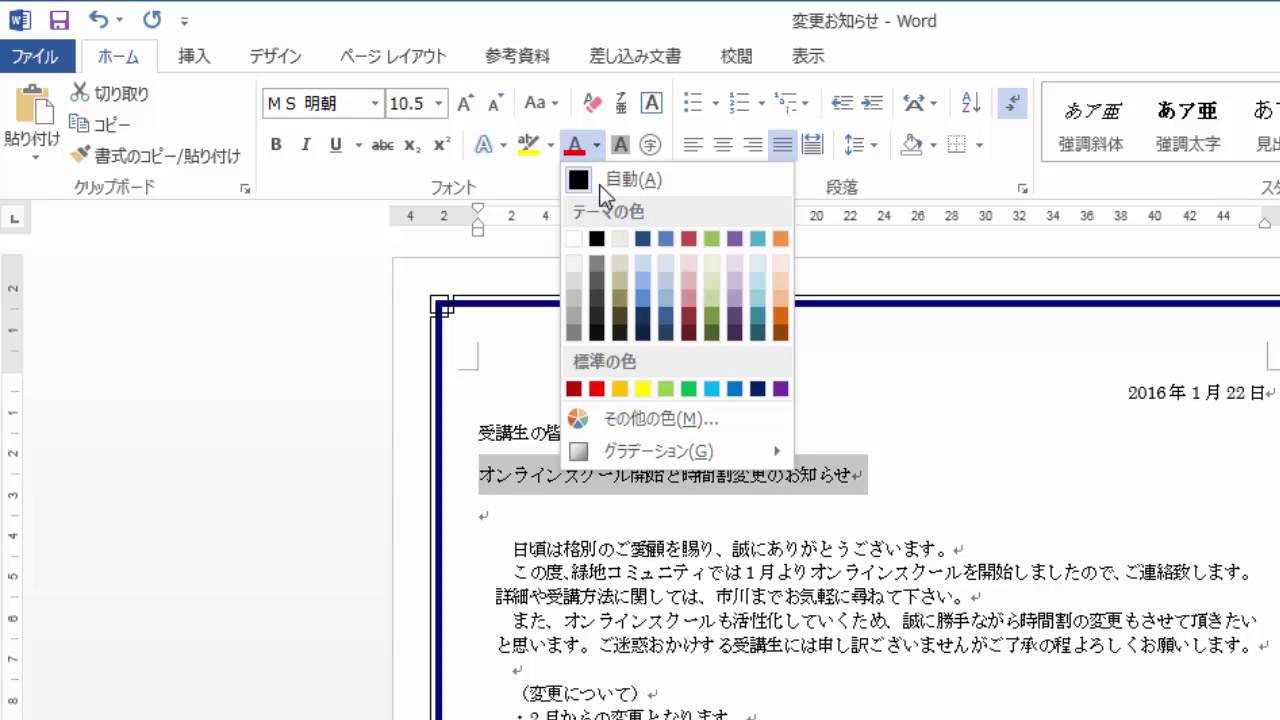Click the Align Left icon
This screenshot has height=720, width=1280.
click(693, 145)
